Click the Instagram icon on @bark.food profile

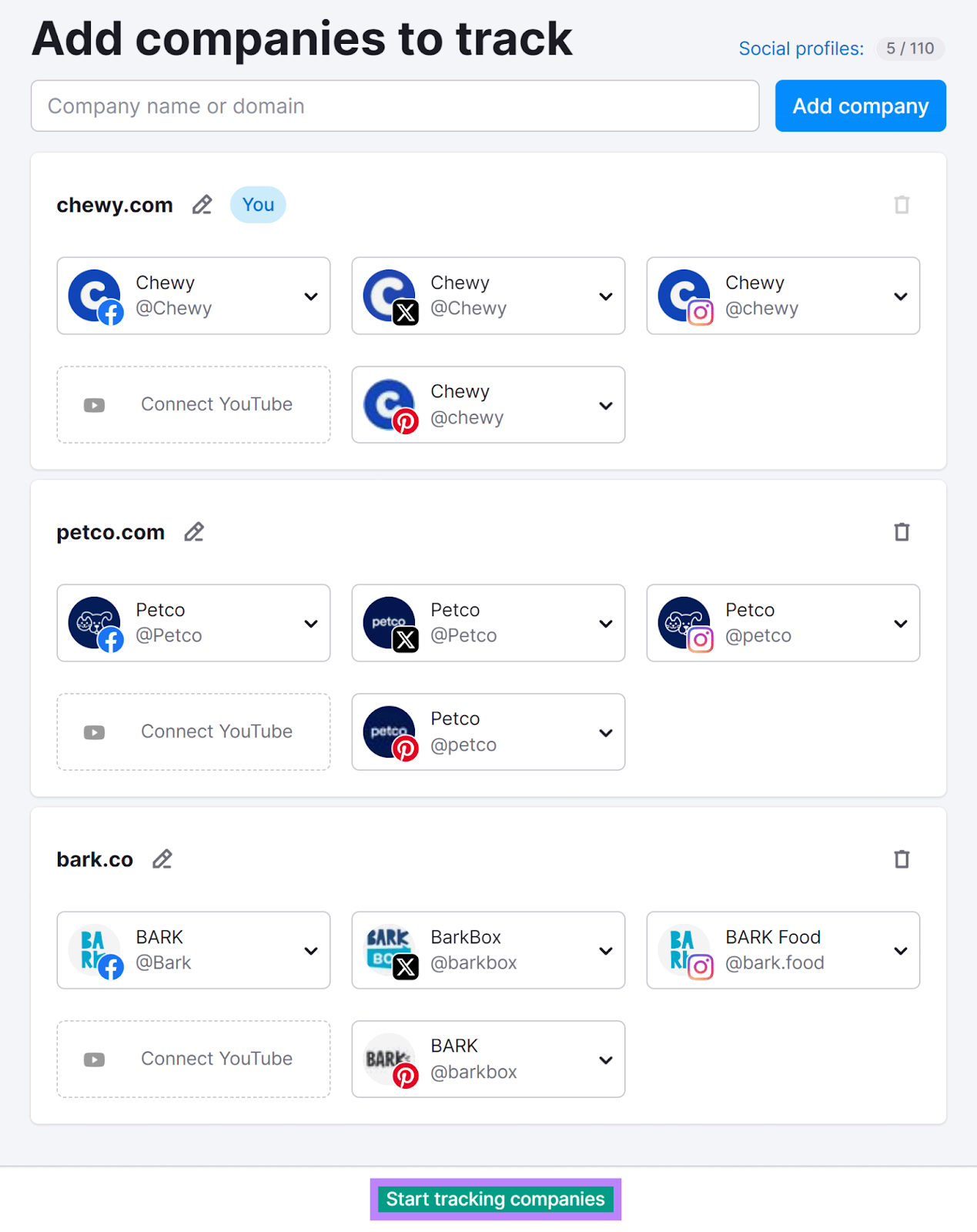coord(701,967)
